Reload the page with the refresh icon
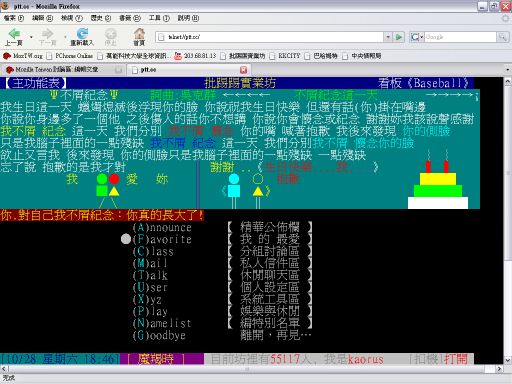 click(82, 33)
